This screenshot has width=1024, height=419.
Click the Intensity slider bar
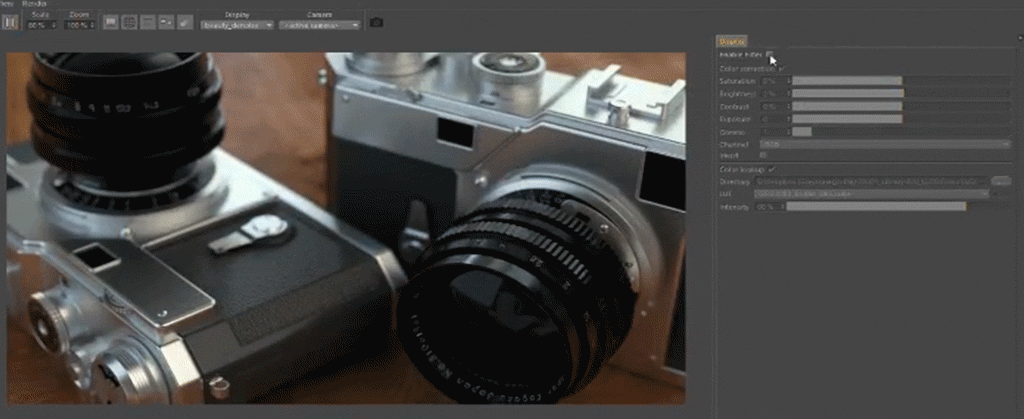pyautogui.click(x=899, y=206)
